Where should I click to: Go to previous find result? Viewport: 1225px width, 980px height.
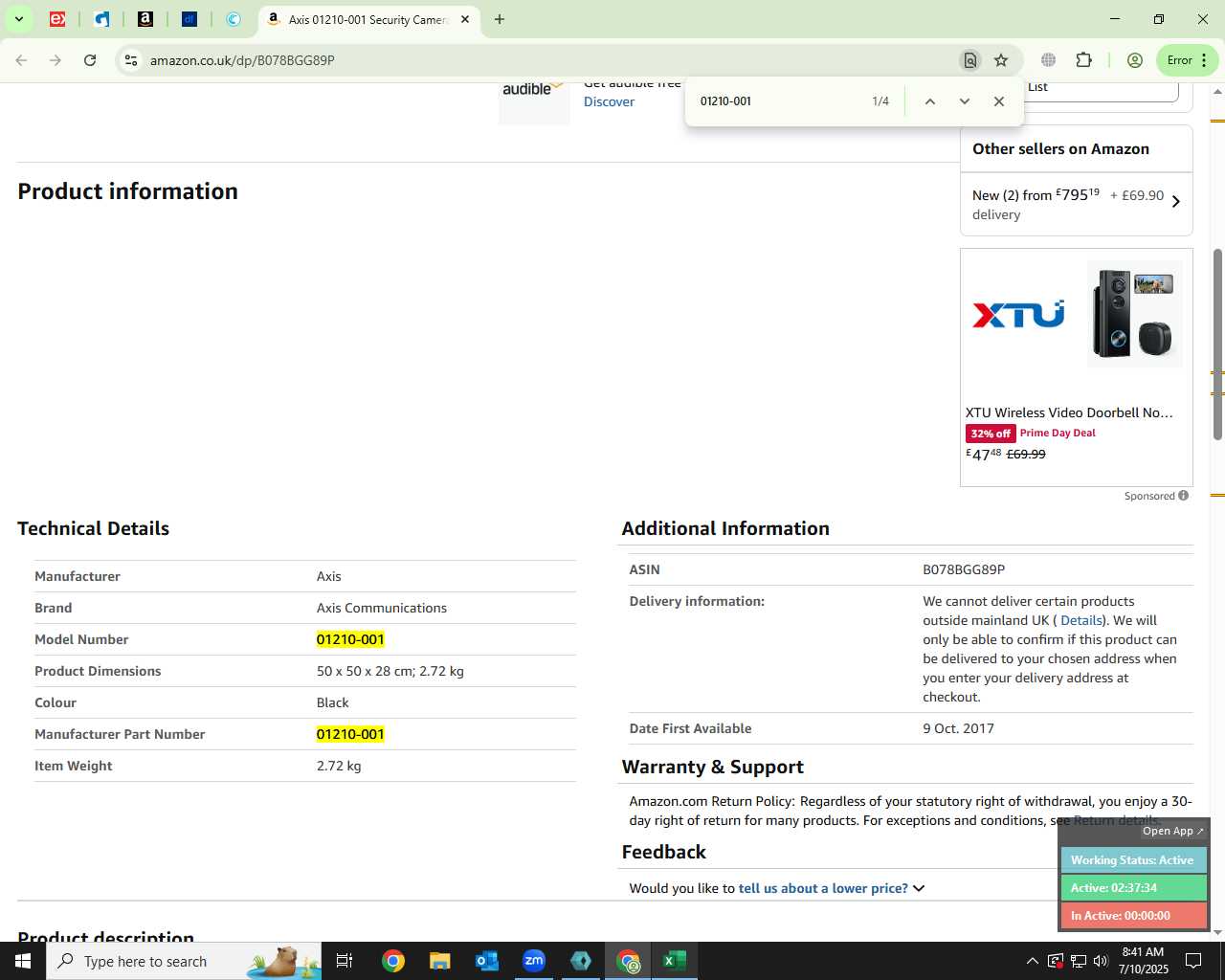[929, 101]
